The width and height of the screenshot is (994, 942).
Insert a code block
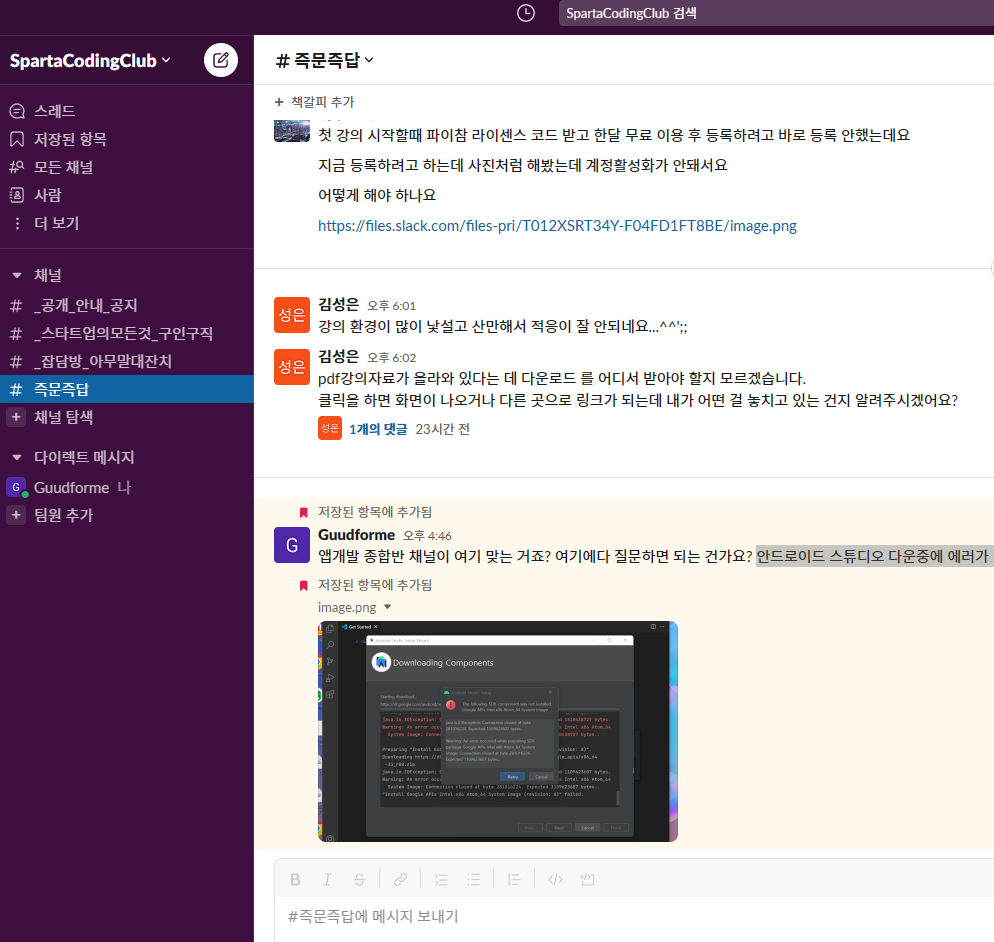pyautogui.click(x=588, y=879)
